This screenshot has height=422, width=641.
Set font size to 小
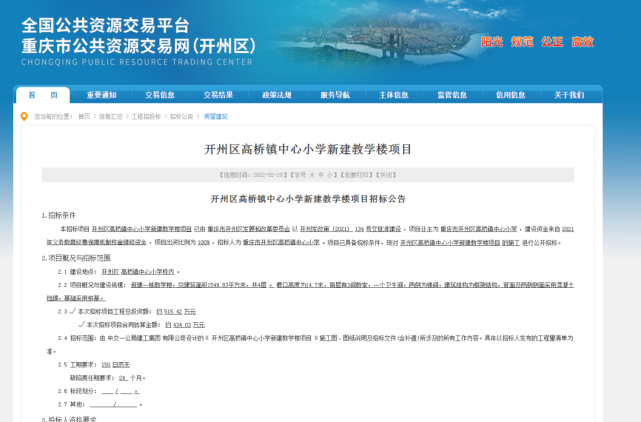(x=329, y=175)
